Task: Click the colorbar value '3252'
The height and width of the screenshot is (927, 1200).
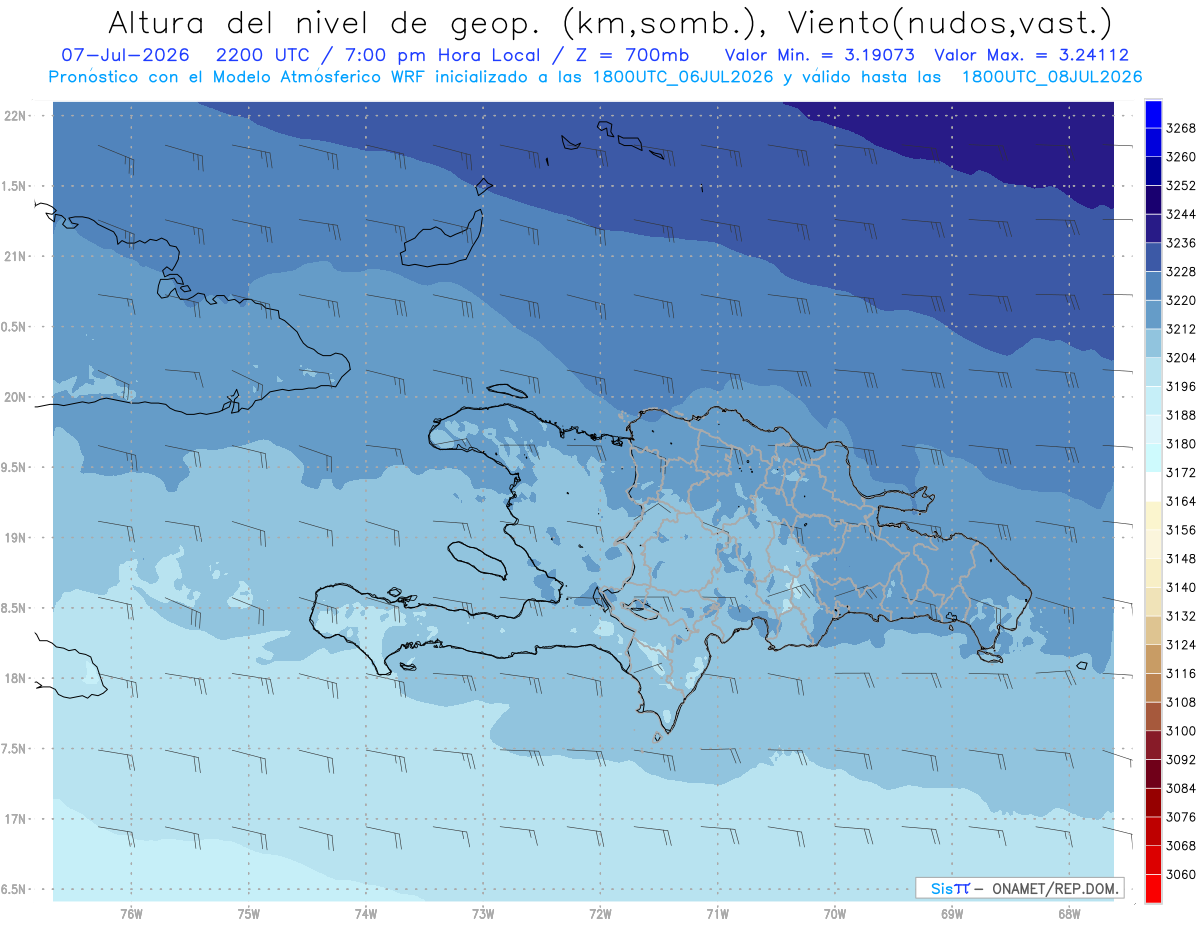Action: point(1180,186)
